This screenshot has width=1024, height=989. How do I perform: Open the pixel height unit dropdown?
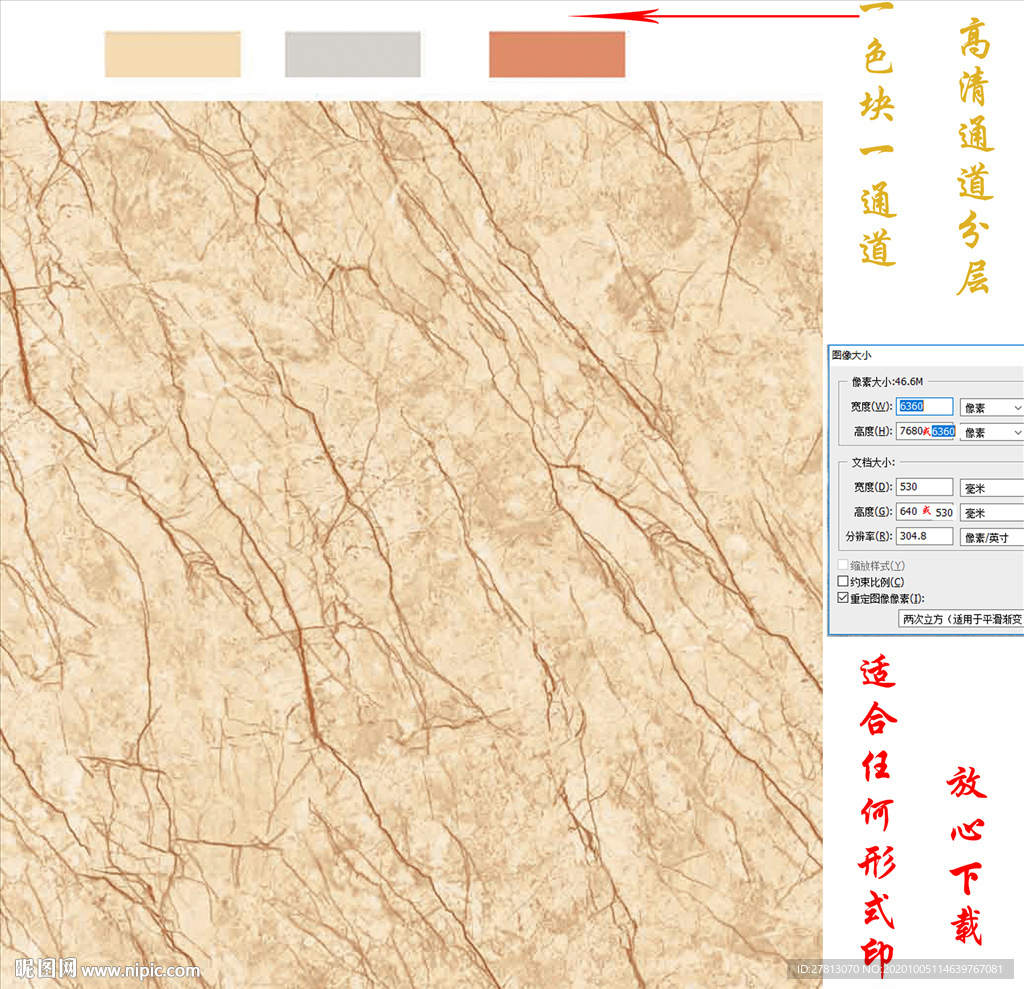tap(991, 432)
